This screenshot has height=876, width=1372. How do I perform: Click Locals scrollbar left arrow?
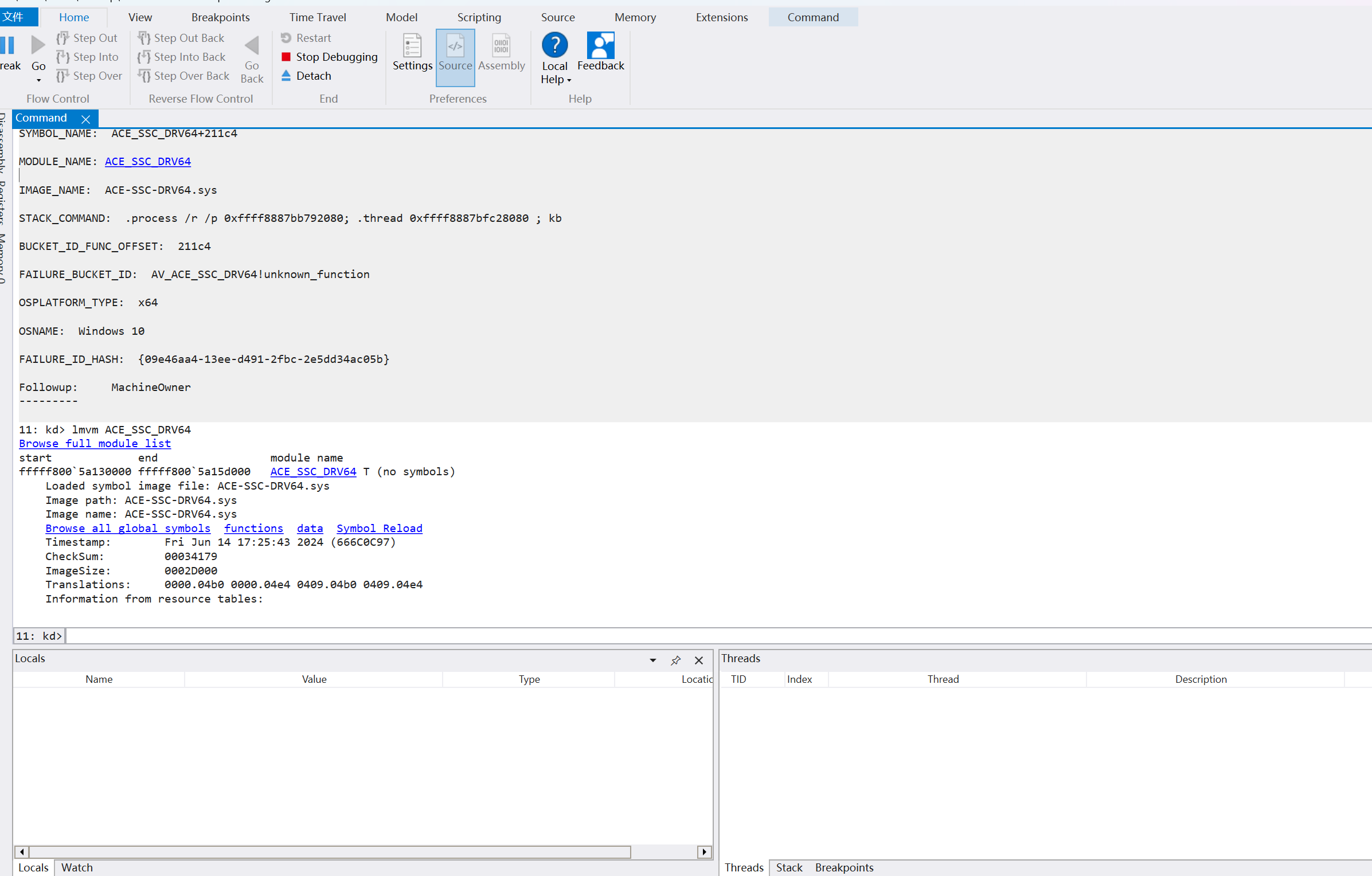pos(21,852)
